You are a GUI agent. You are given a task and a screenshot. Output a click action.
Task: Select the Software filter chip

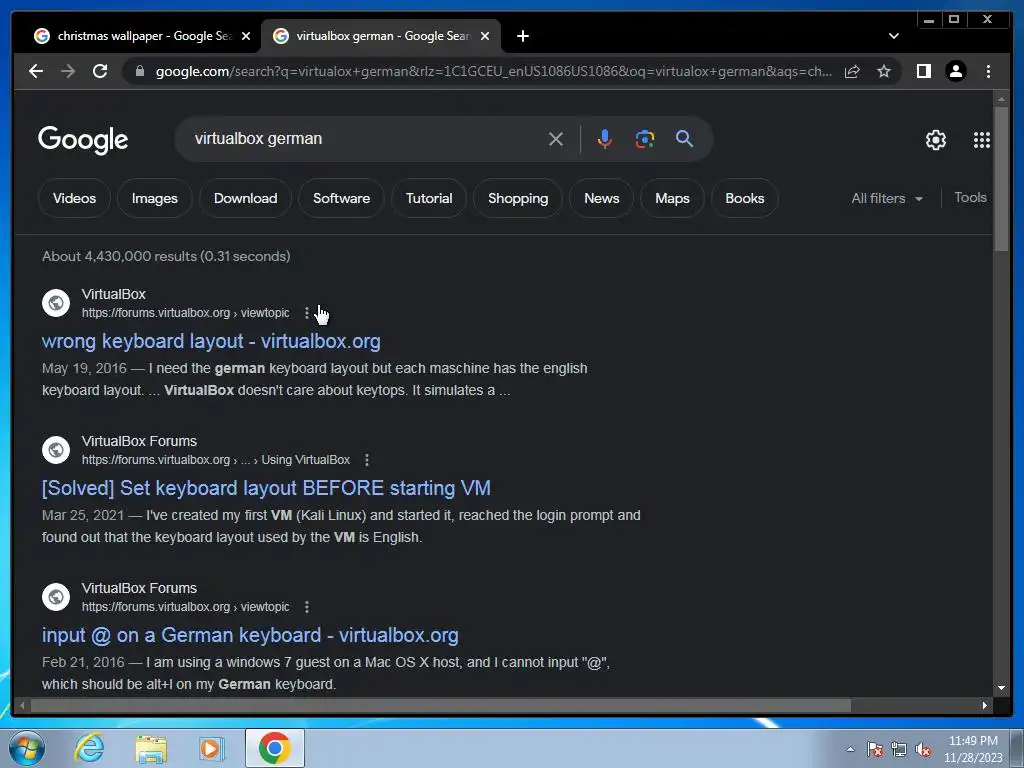[x=342, y=198]
